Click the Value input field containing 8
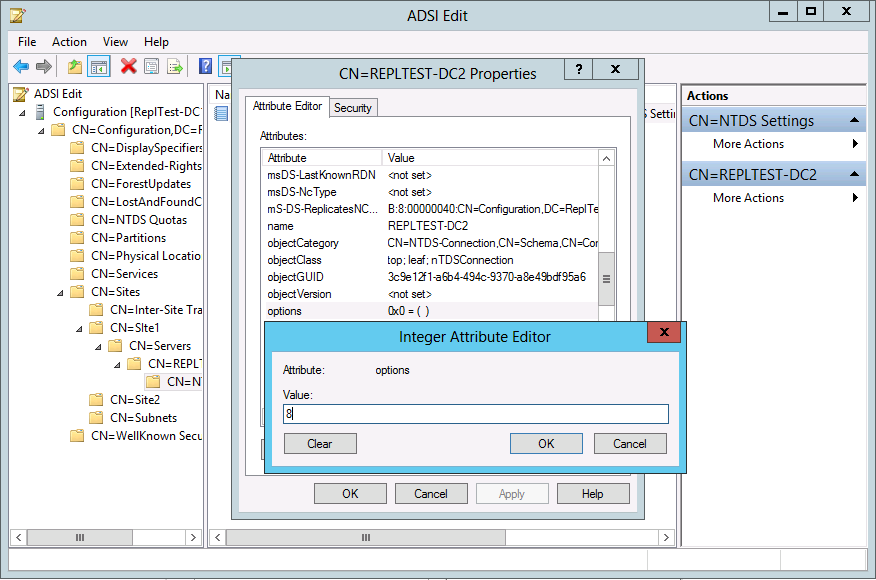Image resolution: width=876 pixels, height=580 pixels. tap(475, 414)
